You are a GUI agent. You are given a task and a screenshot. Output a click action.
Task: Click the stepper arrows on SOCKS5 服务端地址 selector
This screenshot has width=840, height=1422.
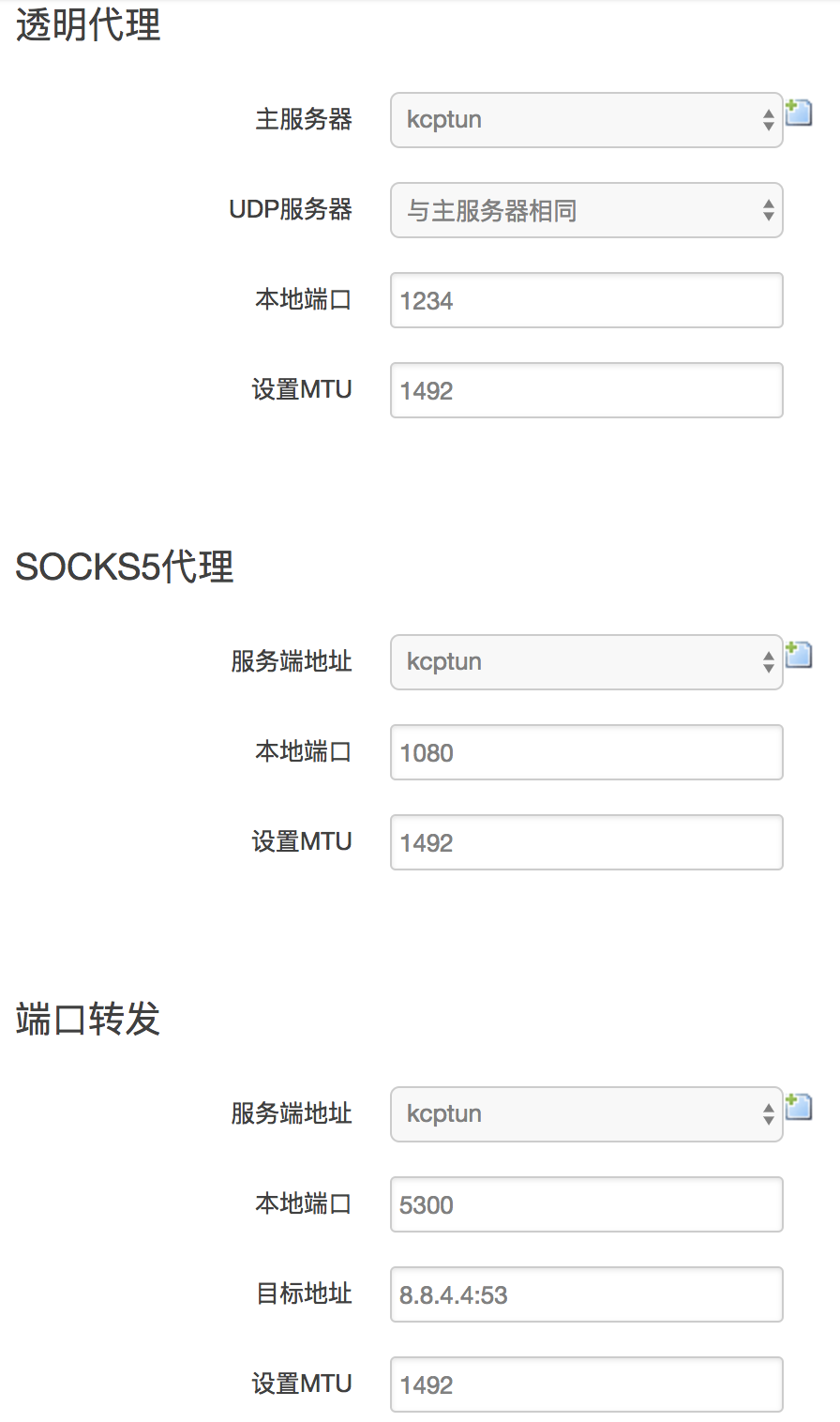(x=769, y=662)
